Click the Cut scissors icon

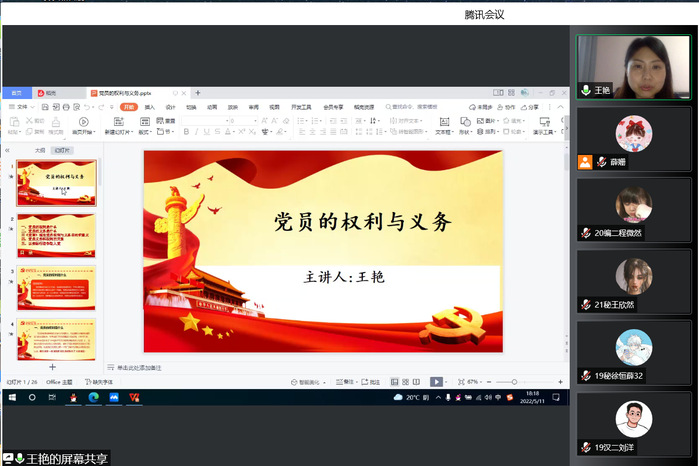(29, 120)
